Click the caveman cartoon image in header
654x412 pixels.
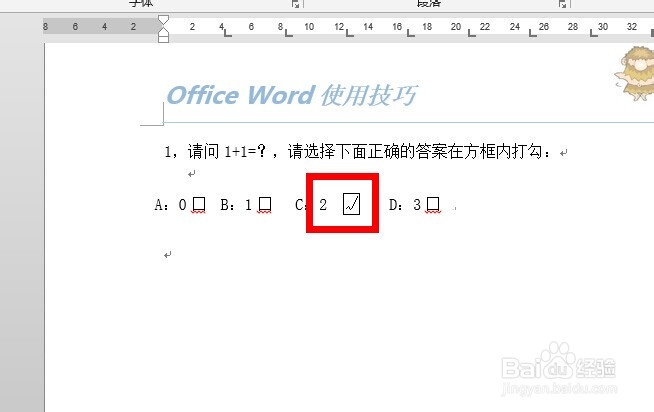(635, 74)
